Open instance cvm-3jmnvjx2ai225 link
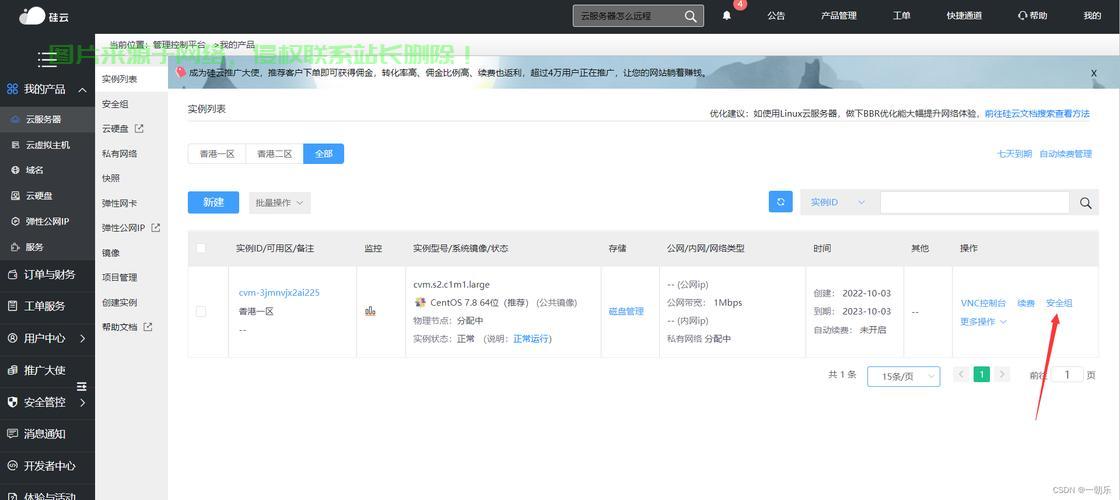This screenshot has height=500, width=1120. click(x=279, y=293)
